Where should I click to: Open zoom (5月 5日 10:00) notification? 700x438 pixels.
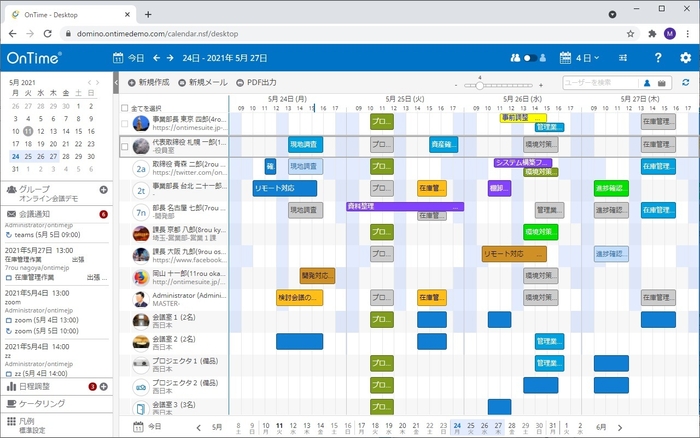point(46,331)
